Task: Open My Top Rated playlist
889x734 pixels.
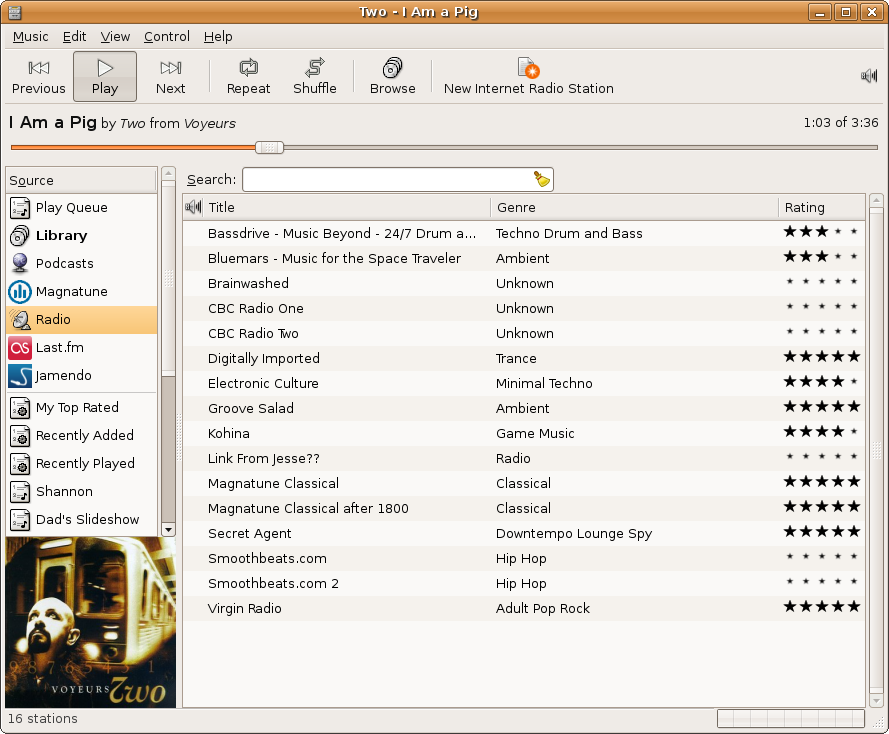Action: [82, 408]
